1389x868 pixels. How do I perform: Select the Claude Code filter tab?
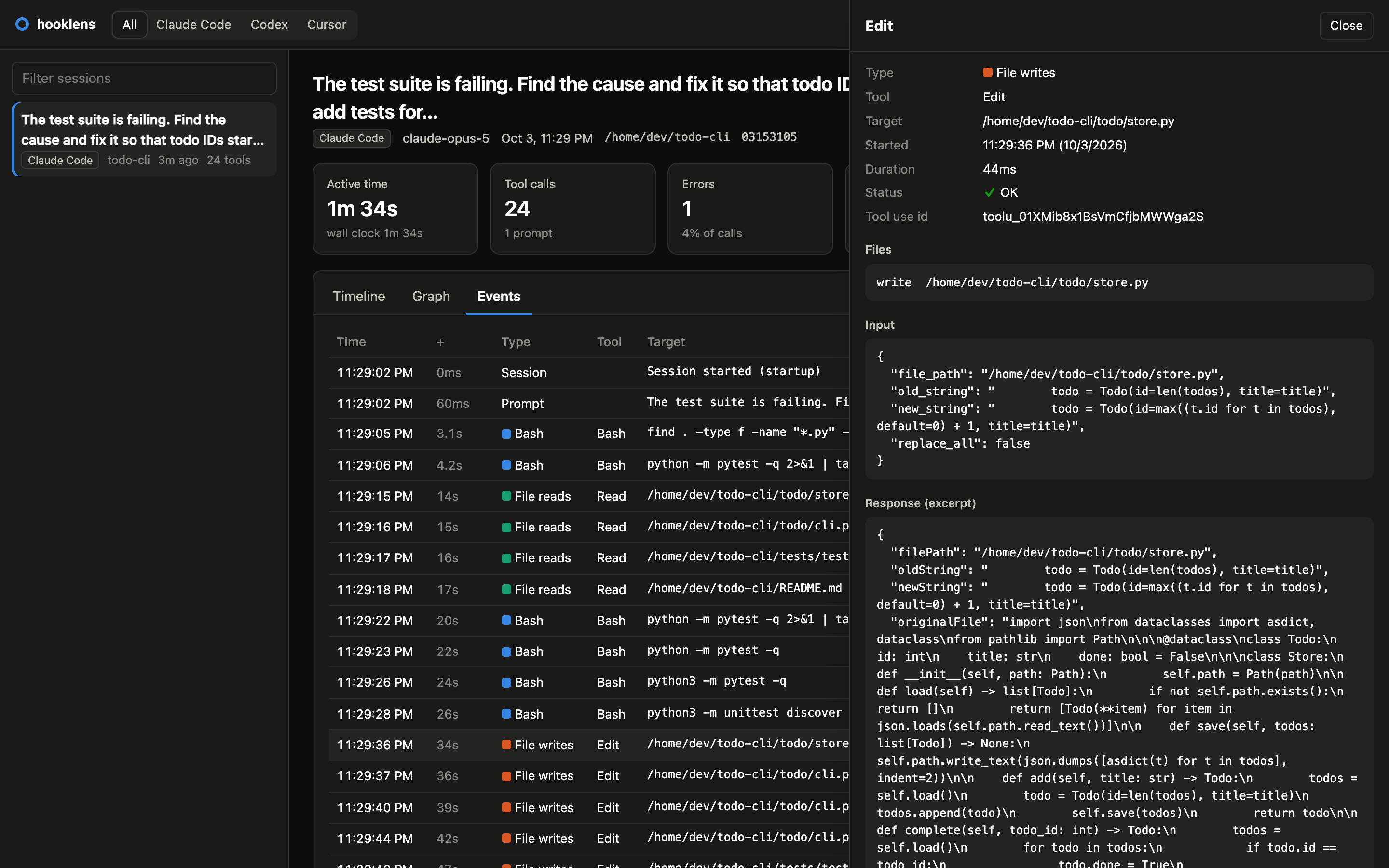(x=193, y=25)
